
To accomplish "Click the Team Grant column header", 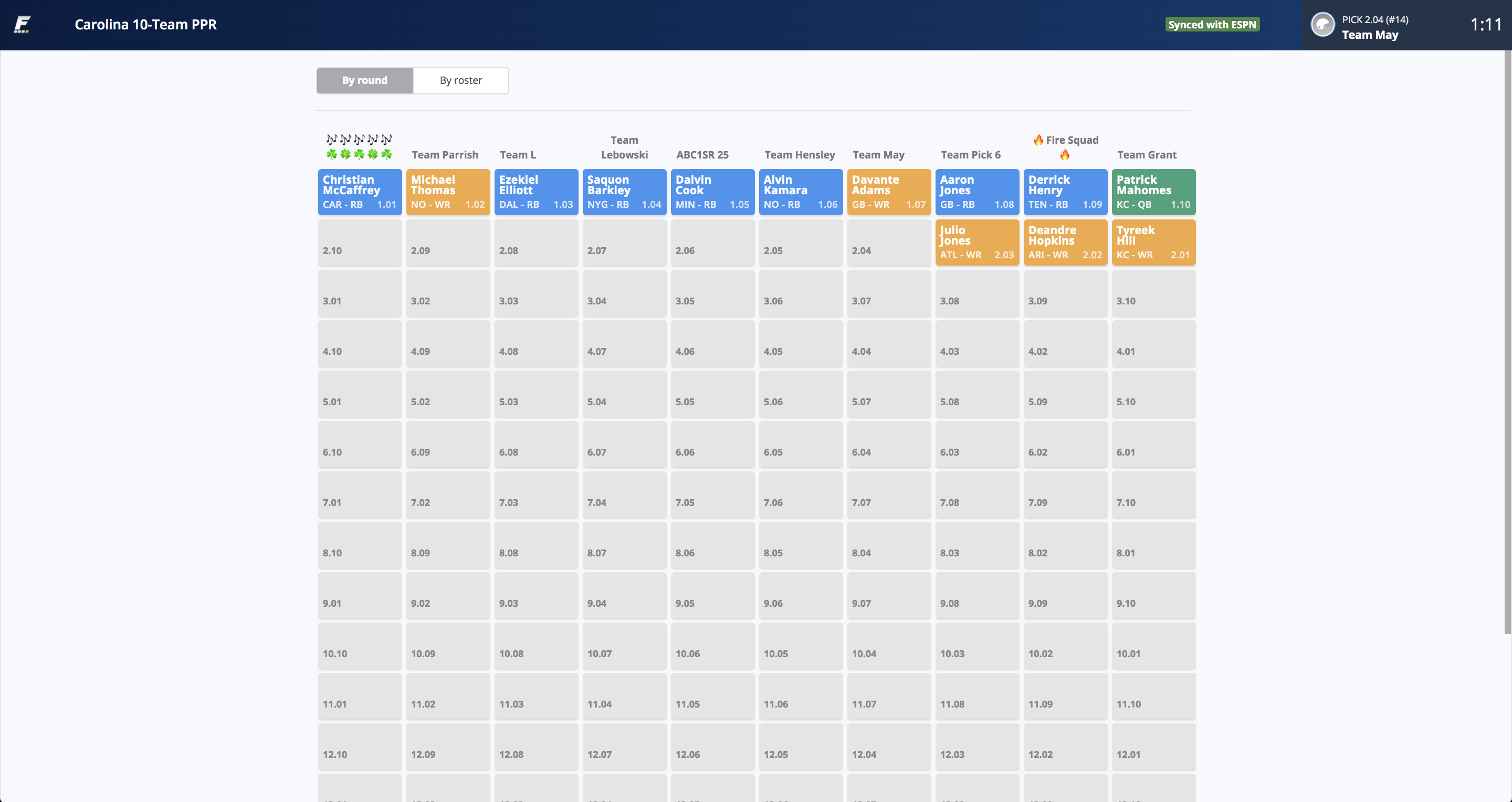I will [1146, 154].
